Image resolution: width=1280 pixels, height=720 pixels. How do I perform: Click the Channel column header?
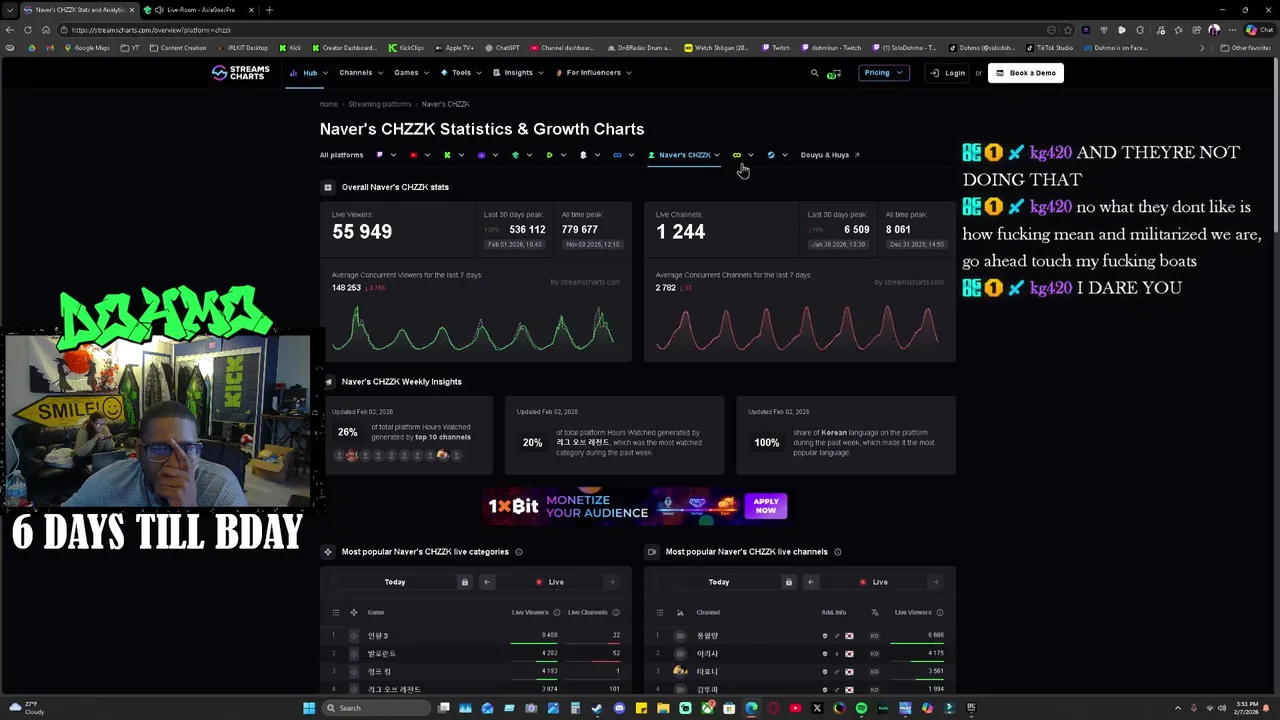708,612
